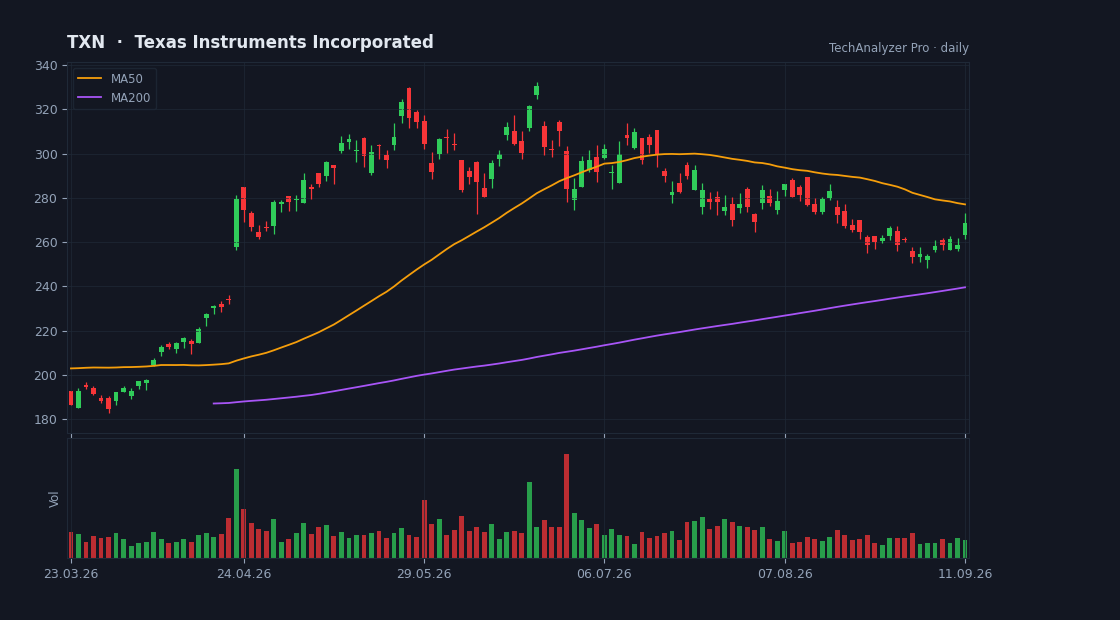The image size is (1120, 620).
Task: Click the TechAnalyzer Pro daily label
Action: (x=899, y=48)
